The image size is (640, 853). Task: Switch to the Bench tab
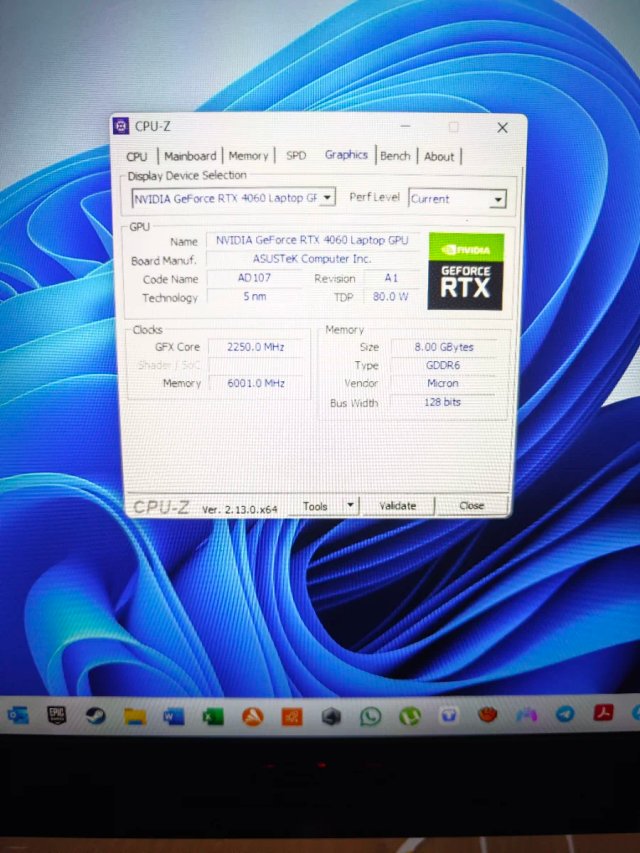tap(395, 156)
